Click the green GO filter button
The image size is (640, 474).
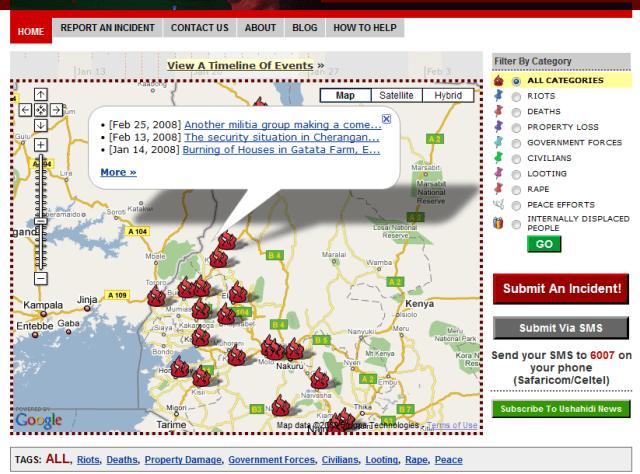click(544, 244)
